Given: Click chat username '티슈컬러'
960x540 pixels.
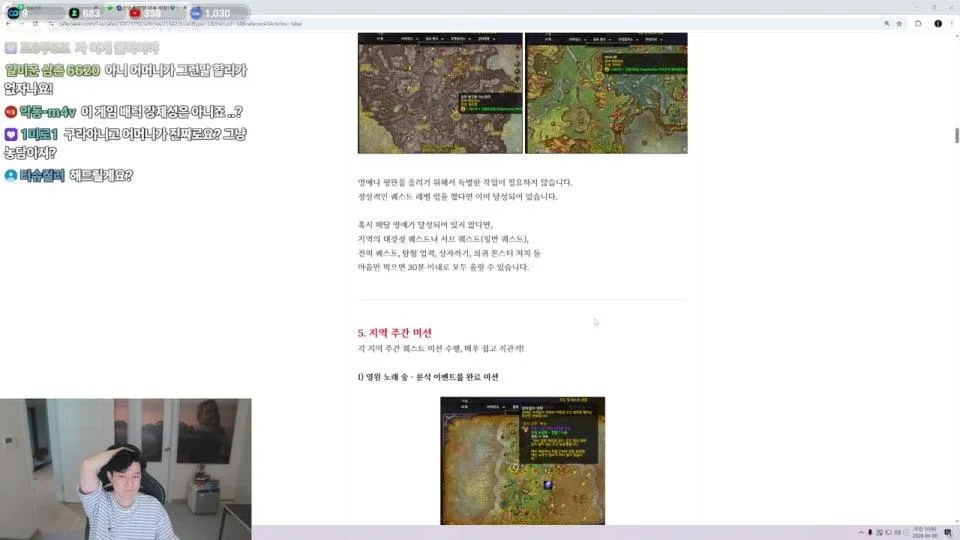Looking at the screenshot, I should [x=42, y=176].
